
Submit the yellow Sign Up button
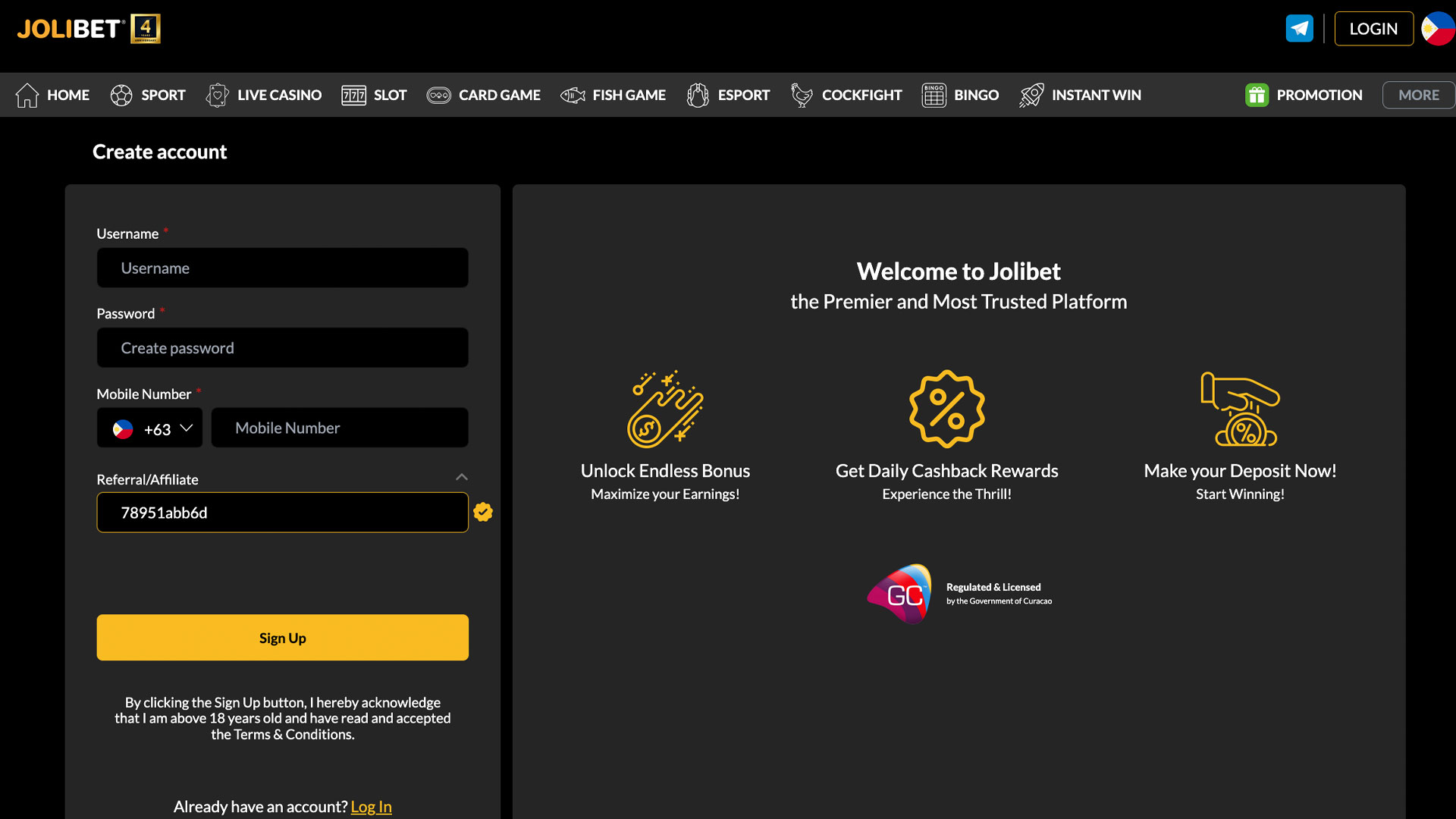point(282,637)
